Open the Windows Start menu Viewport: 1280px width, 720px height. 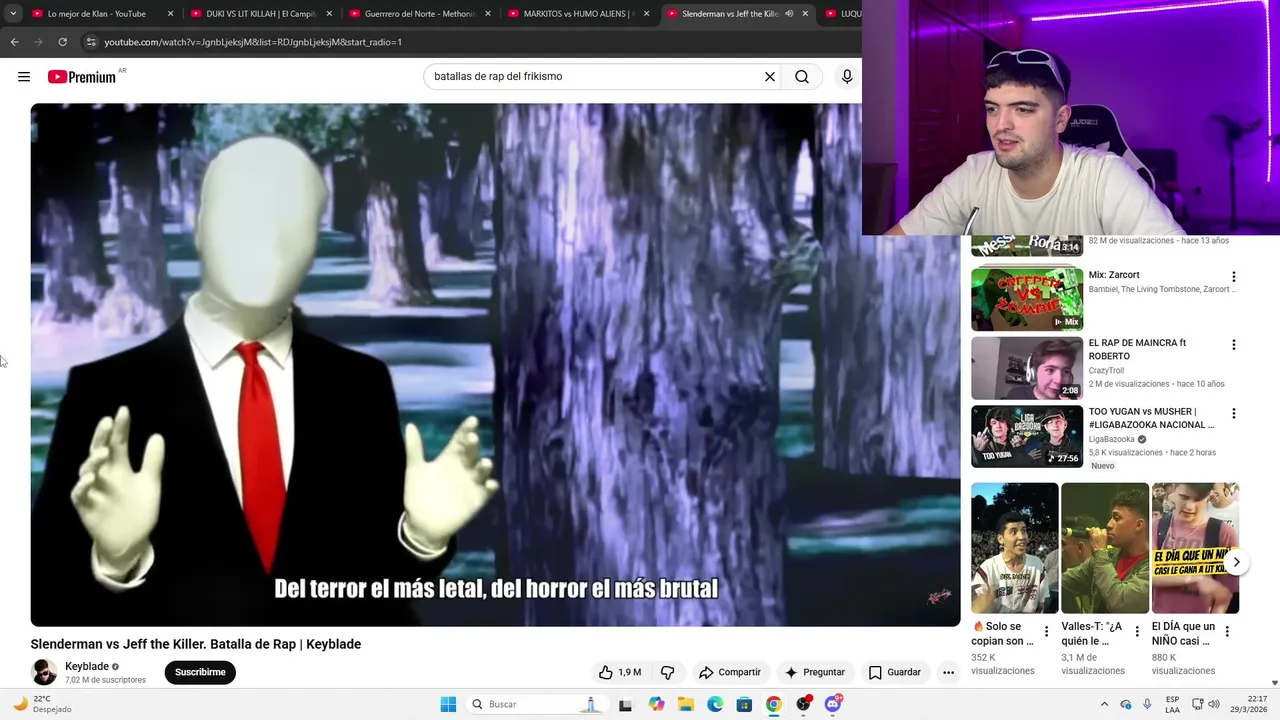448,704
